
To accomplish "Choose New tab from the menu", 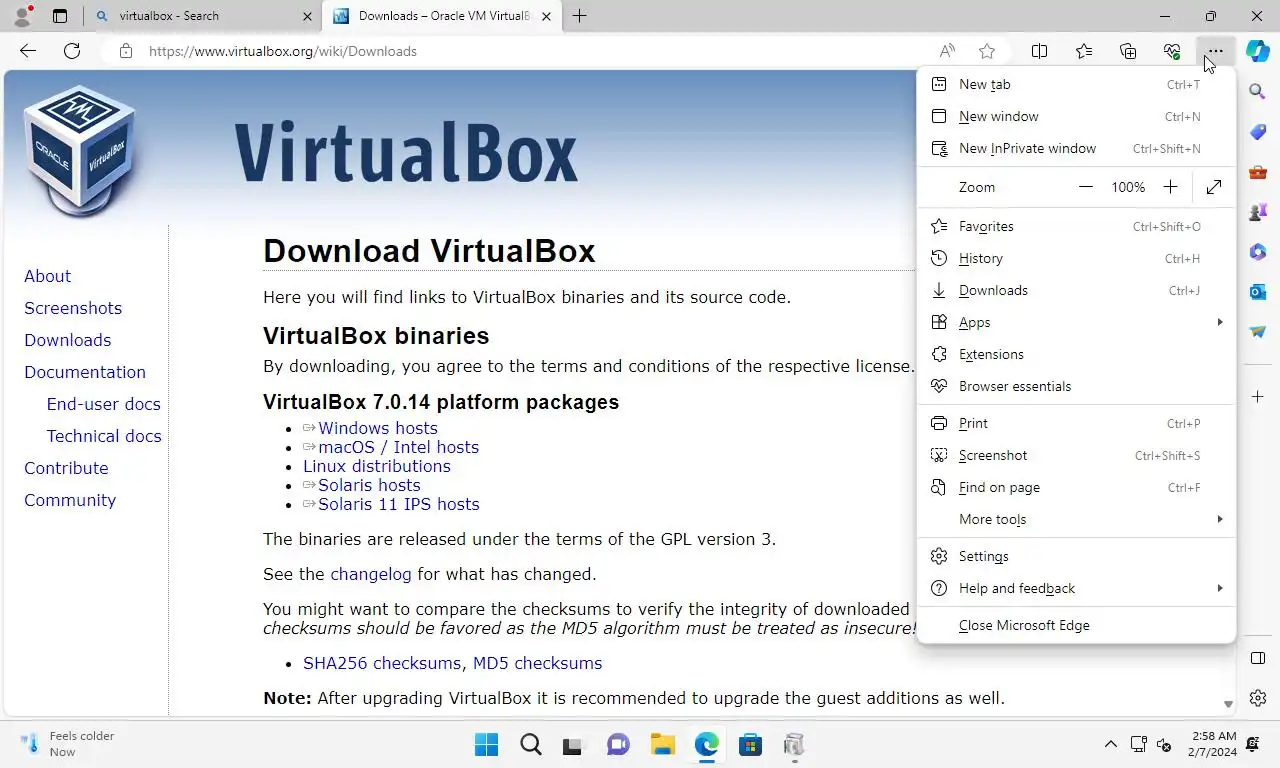I will coord(1076,84).
